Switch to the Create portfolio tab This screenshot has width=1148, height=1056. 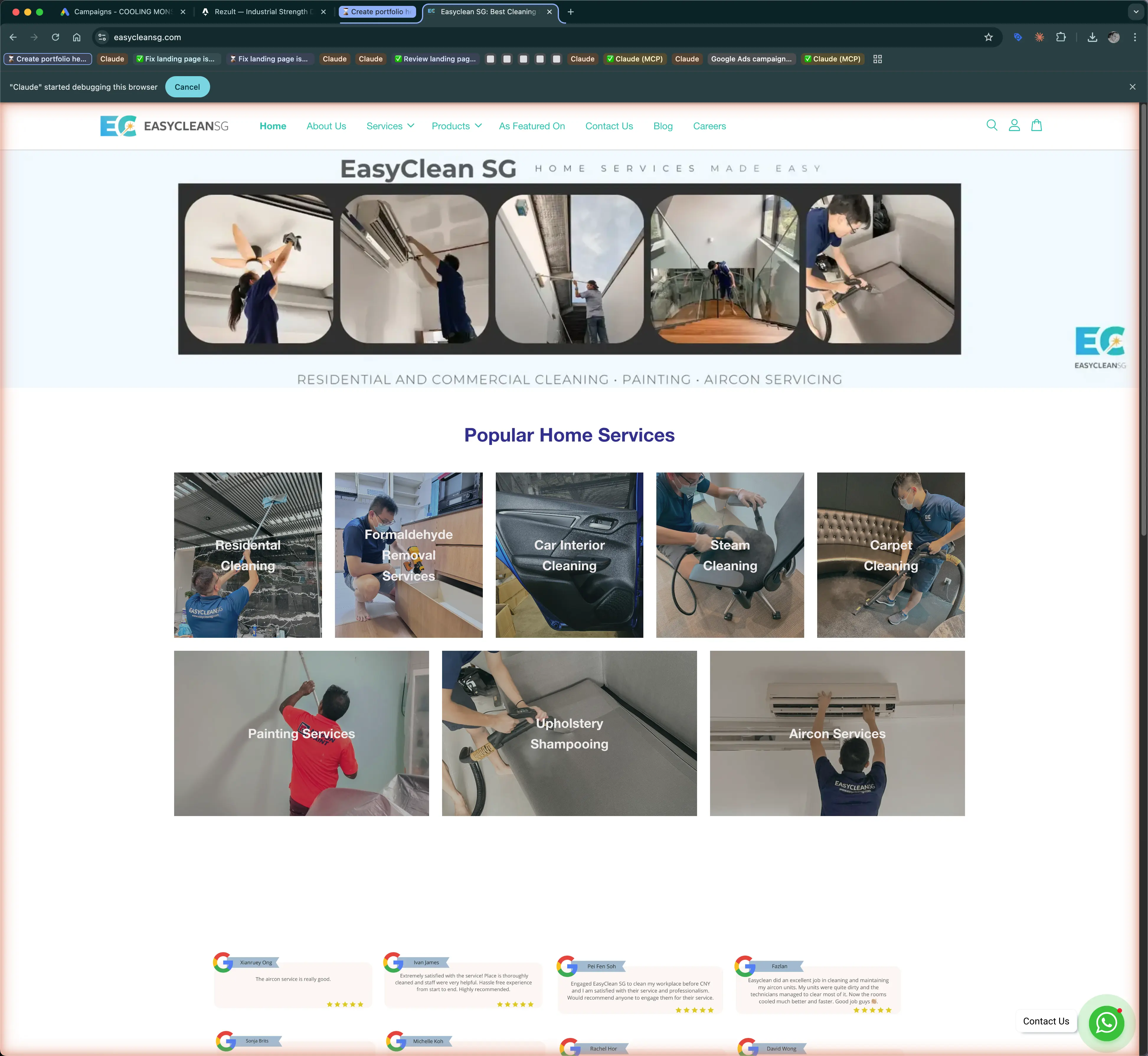[x=377, y=12]
